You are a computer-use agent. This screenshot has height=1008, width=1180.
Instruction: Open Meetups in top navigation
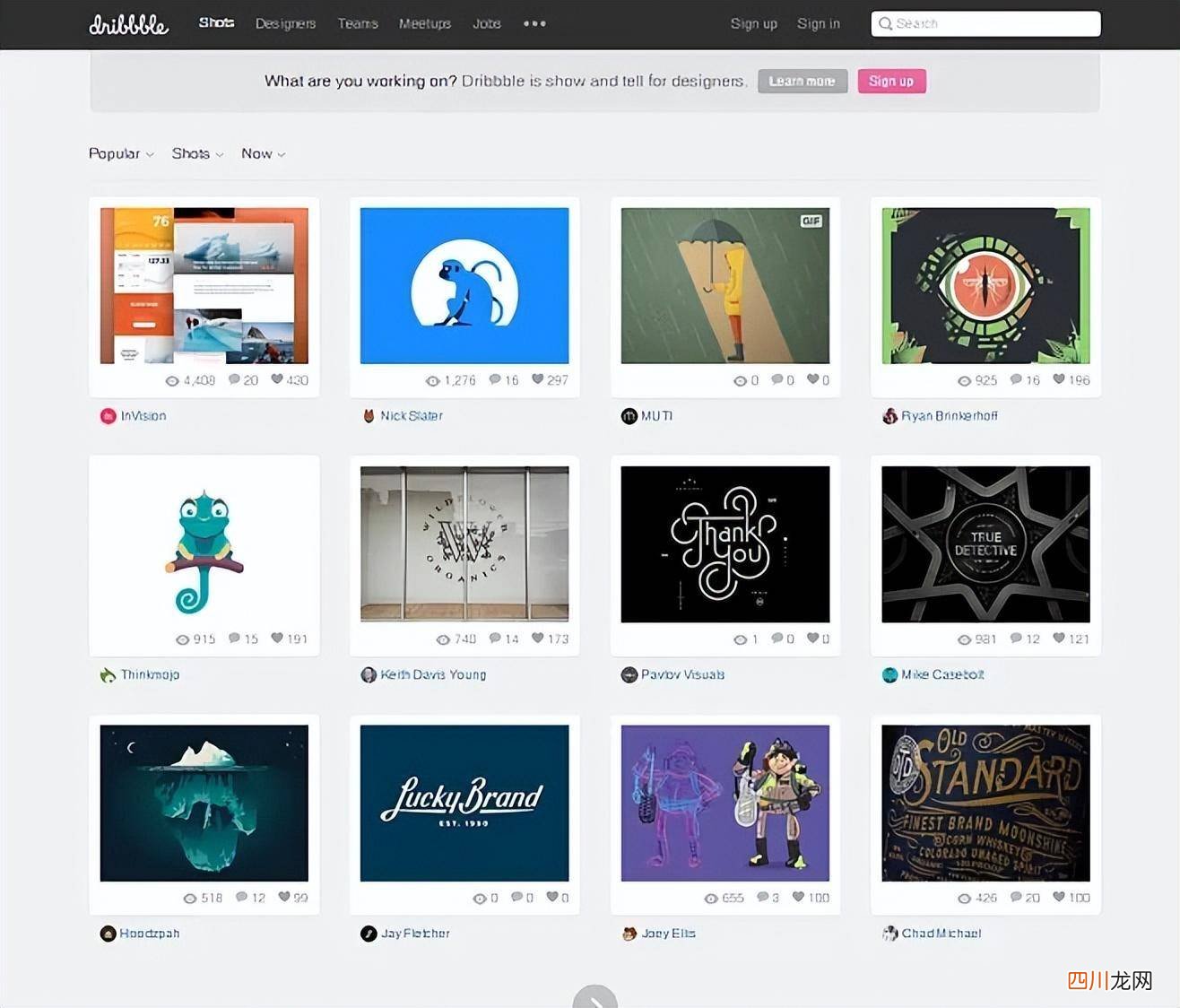coord(425,23)
